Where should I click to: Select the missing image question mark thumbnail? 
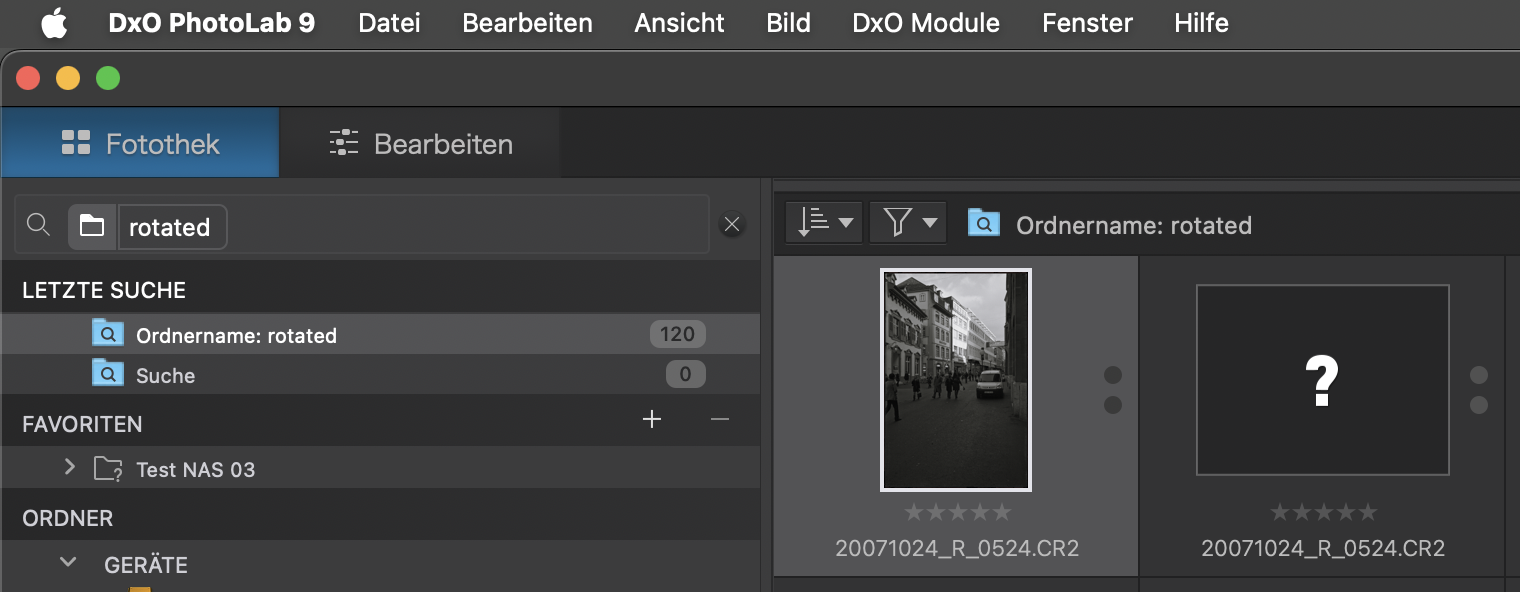[x=1322, y=380]
